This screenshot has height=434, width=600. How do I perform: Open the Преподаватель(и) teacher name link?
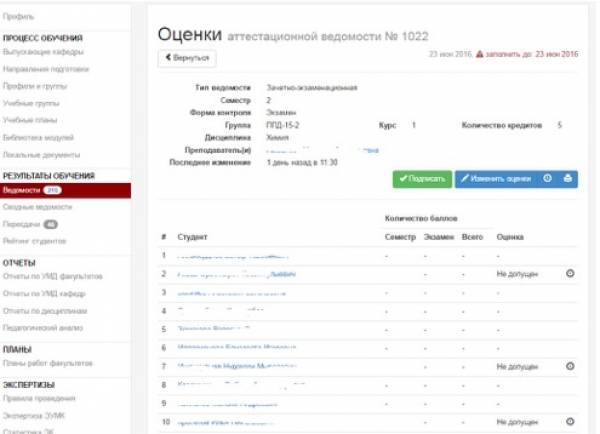tap(322, 150)
